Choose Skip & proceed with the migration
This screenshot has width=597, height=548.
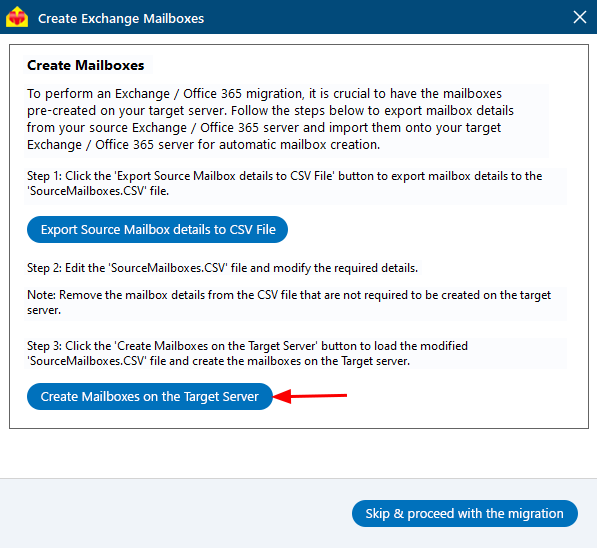pyautogui.click(x=465, y=513)
